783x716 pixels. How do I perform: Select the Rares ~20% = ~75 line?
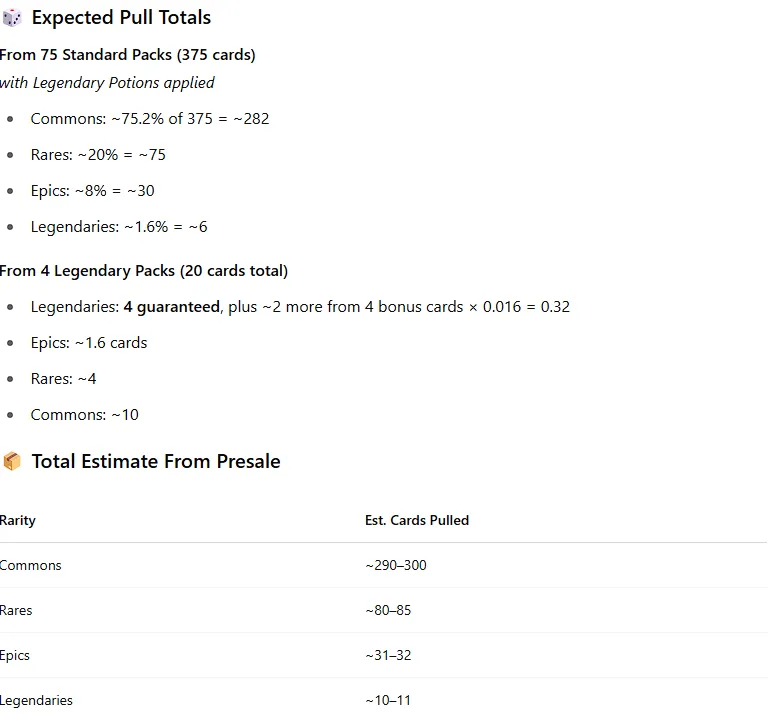point(98,155)
